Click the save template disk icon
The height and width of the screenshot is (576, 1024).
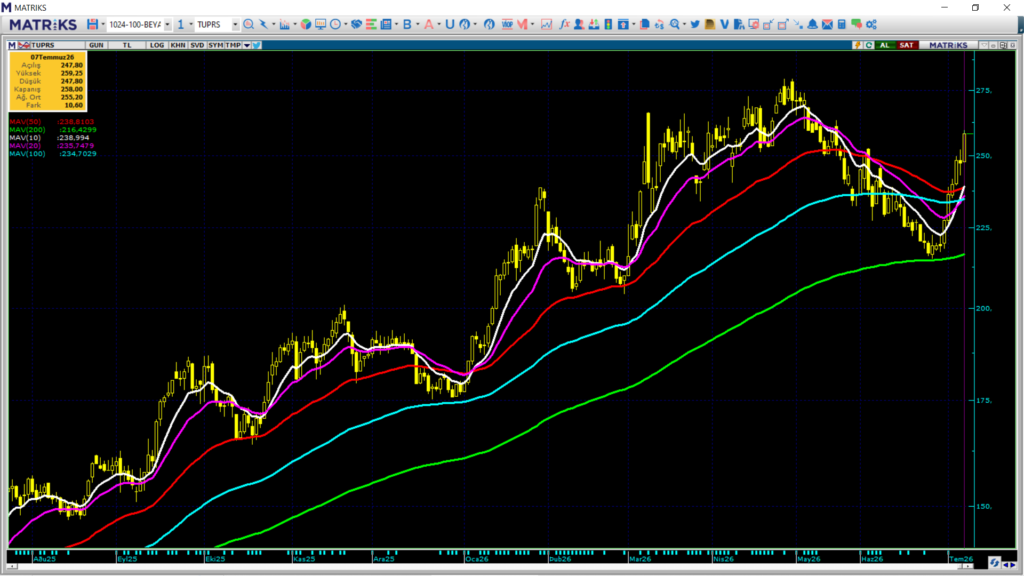(x=93, y=24)
